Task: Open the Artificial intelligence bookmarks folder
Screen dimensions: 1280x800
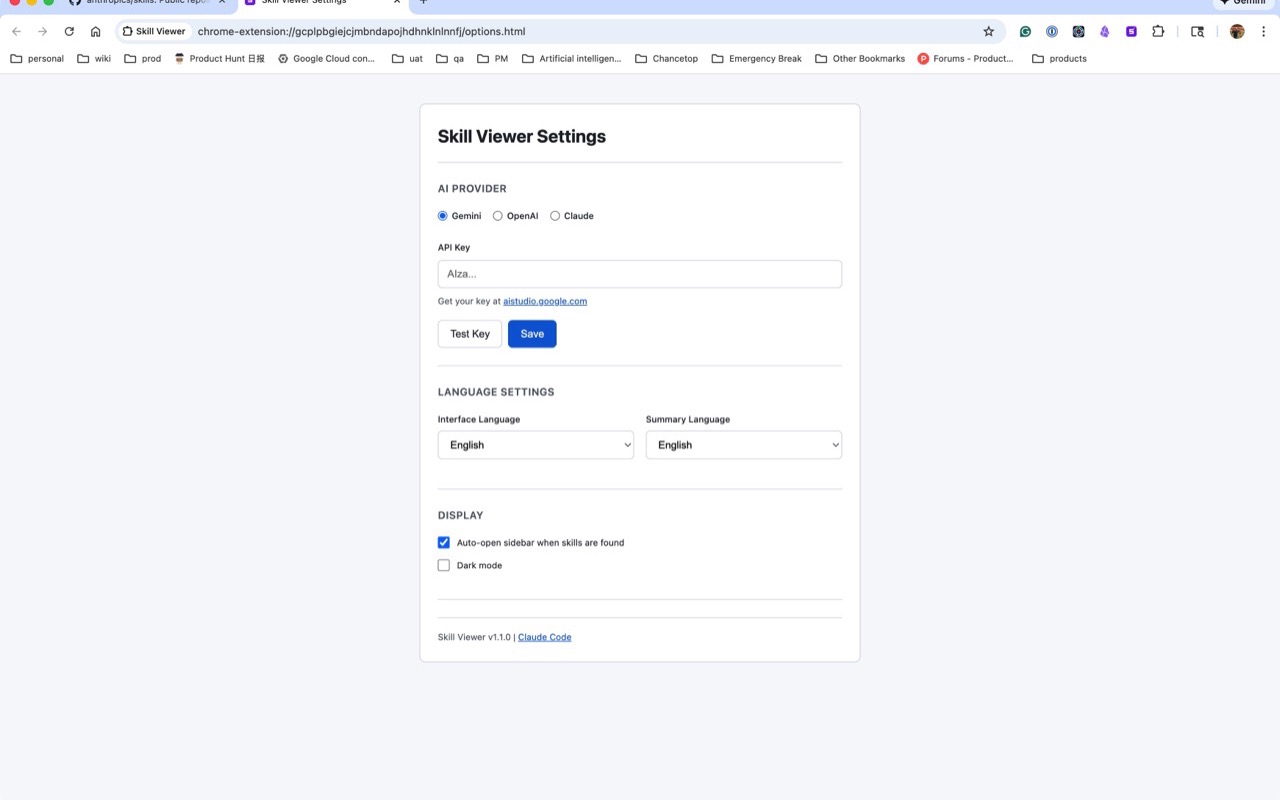Action: coord(571,59)
